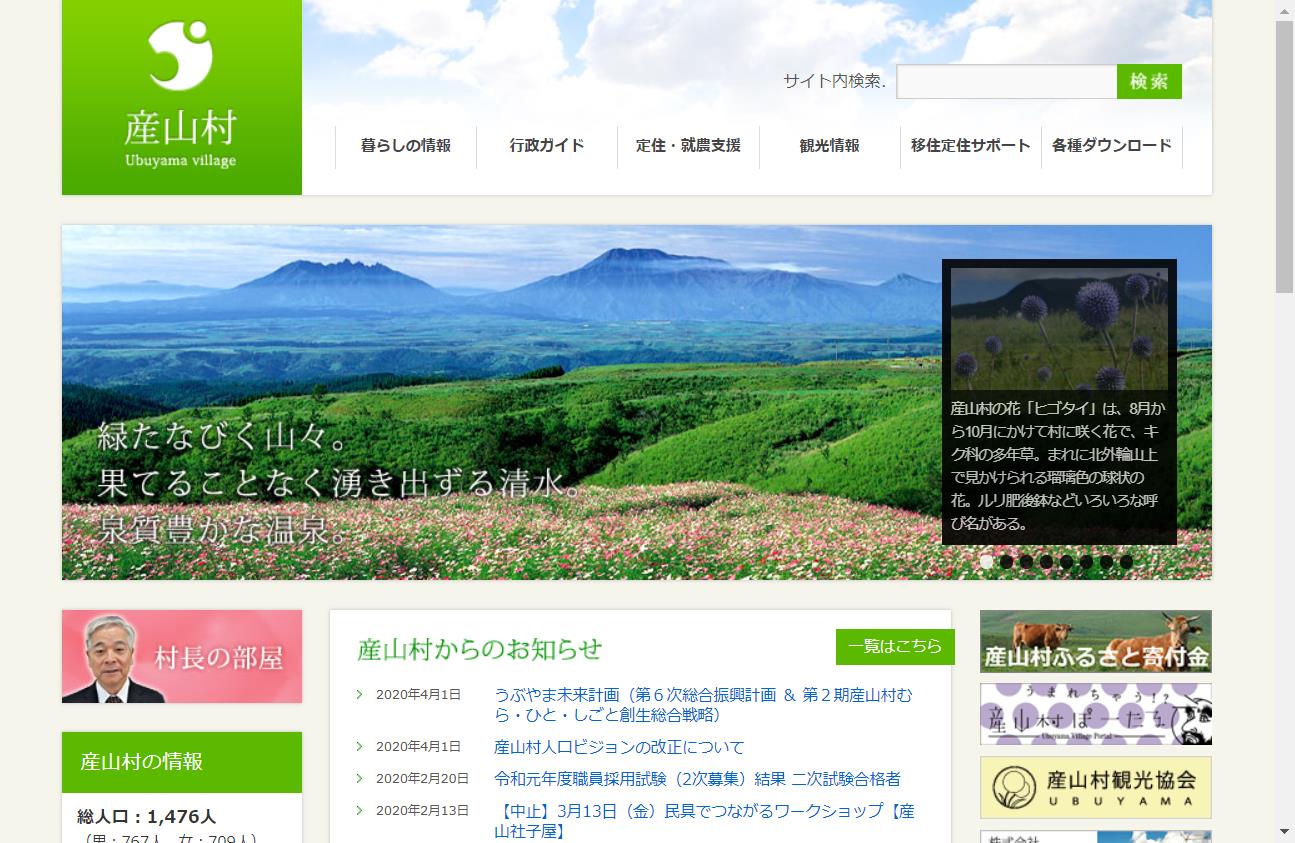Select the last carousel slide dot

click(x=1128, y=562)
